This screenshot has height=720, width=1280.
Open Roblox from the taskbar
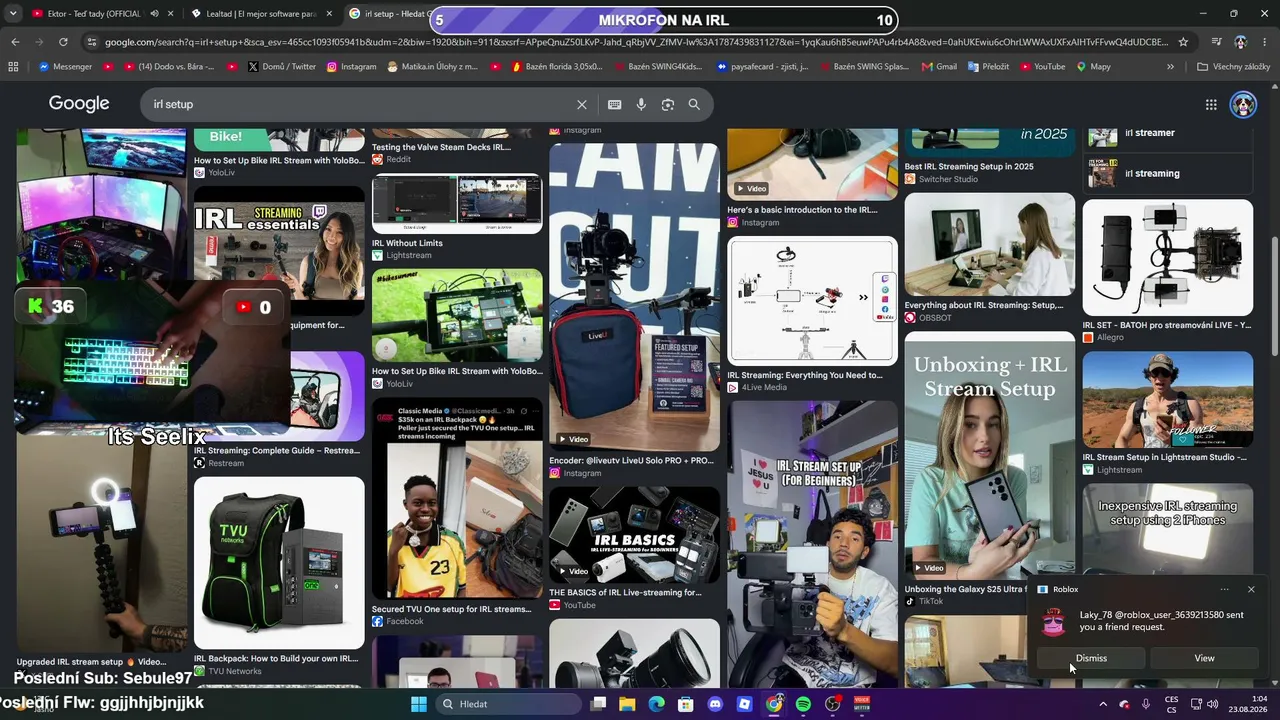point(744,704)
